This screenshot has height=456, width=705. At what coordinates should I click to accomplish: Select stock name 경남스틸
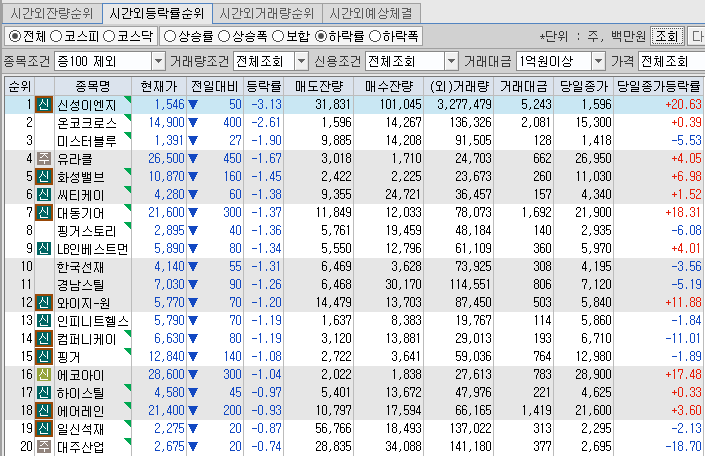(80, 285)
